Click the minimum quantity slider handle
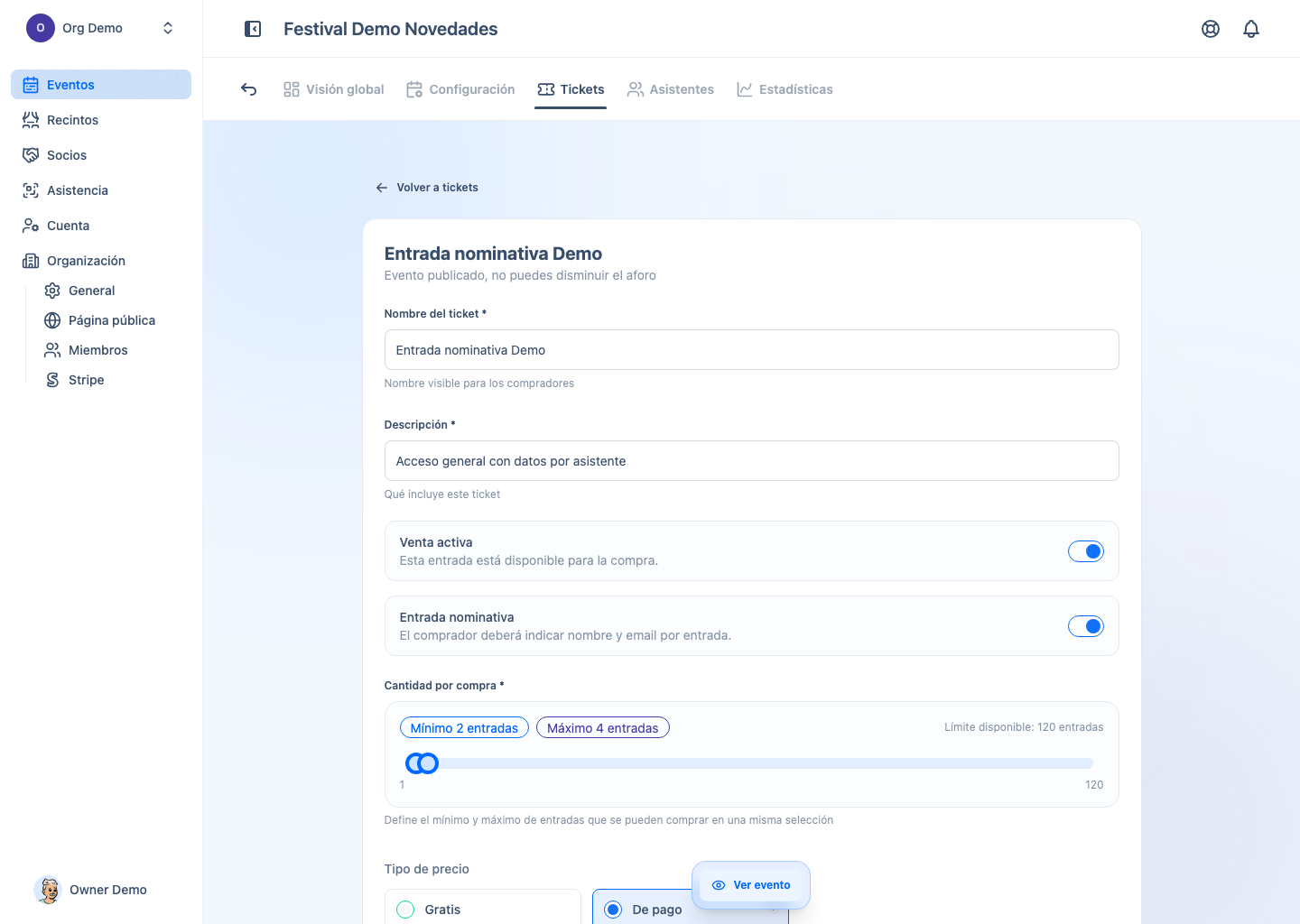The image size is (1300, 924). 415,763
